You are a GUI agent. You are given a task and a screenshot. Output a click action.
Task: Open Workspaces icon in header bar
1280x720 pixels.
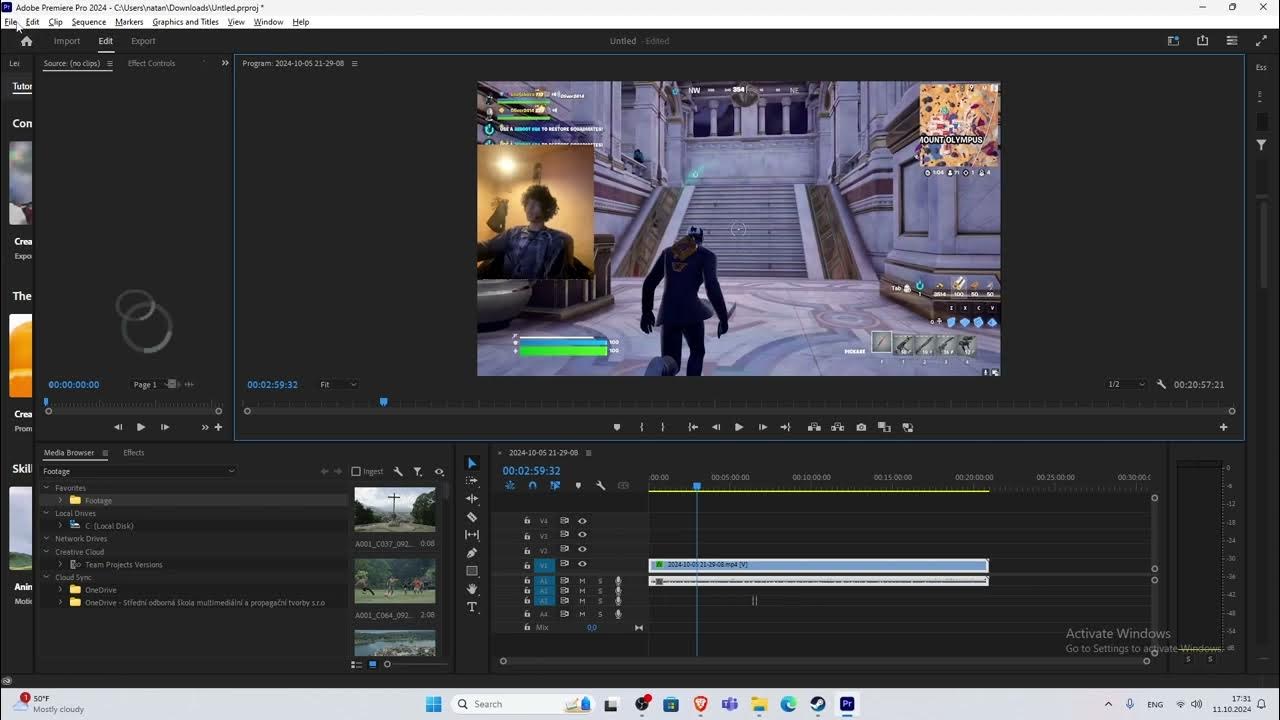(x=1173, y=41)
